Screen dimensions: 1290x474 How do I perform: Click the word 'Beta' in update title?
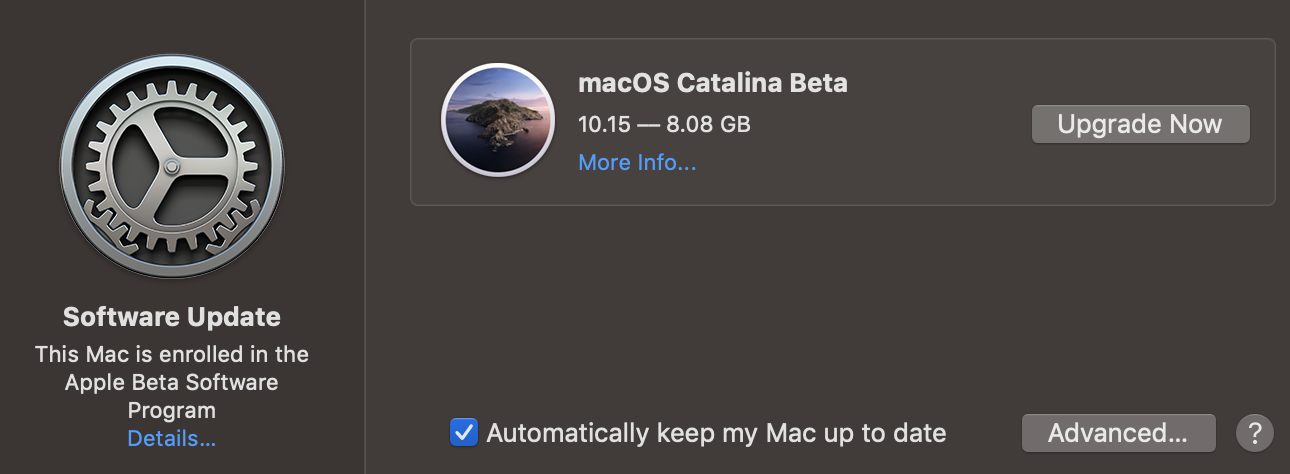[x=821, y=83]
